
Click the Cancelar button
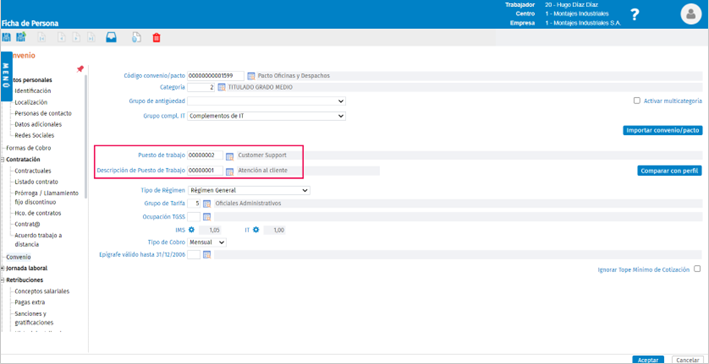688,360
